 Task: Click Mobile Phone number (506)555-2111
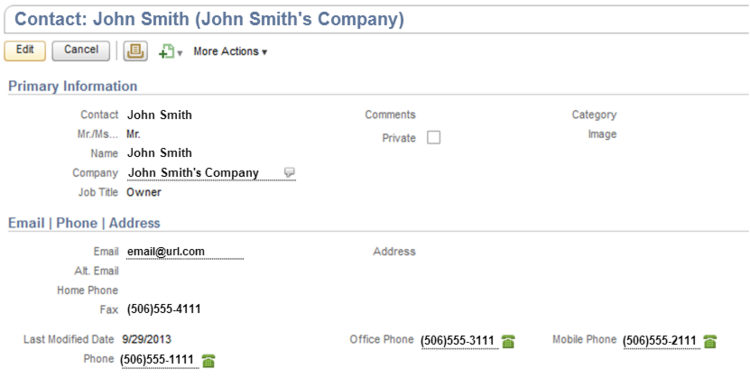pyautogui.click(x=659, y=341)
